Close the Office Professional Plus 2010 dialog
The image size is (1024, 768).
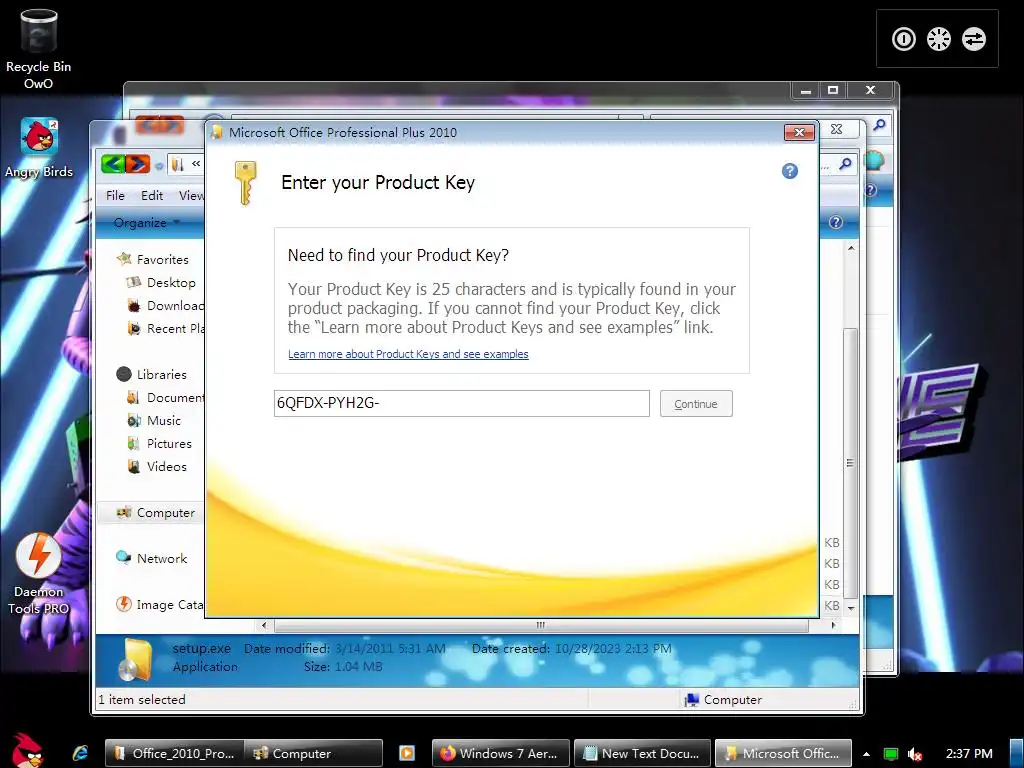pos(799,132)
